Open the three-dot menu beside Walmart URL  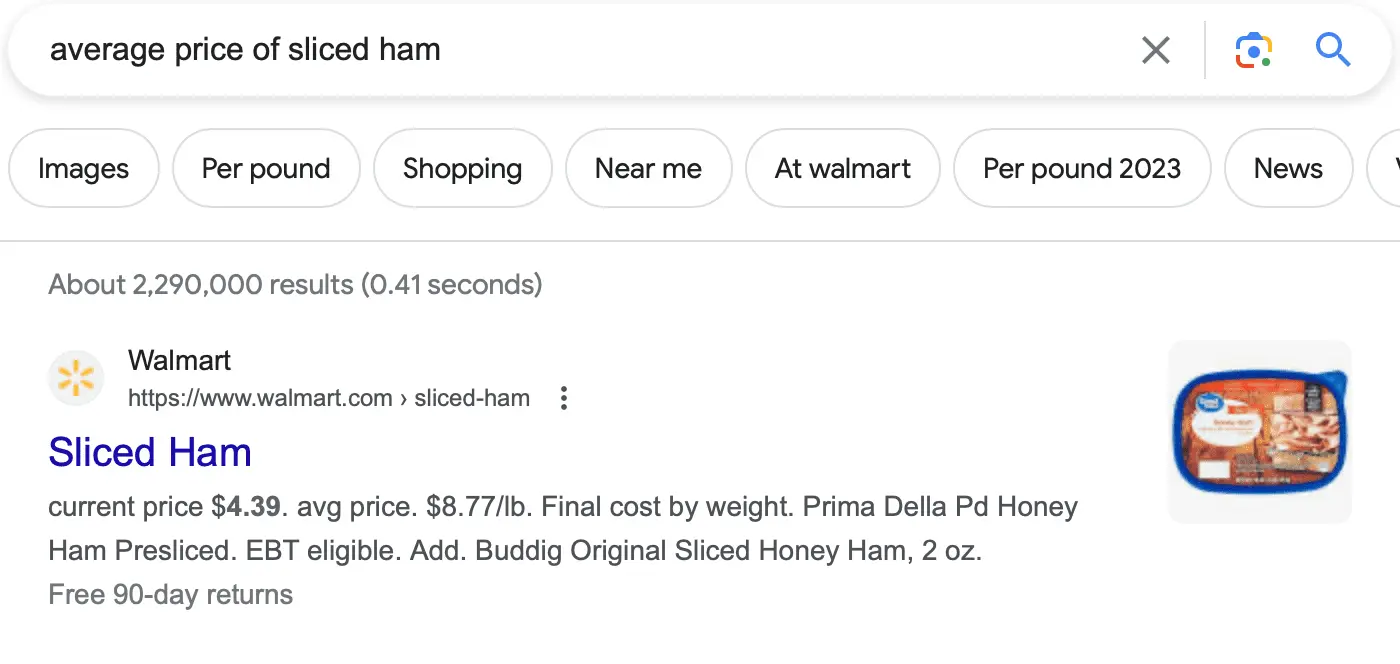click(564, 399)
